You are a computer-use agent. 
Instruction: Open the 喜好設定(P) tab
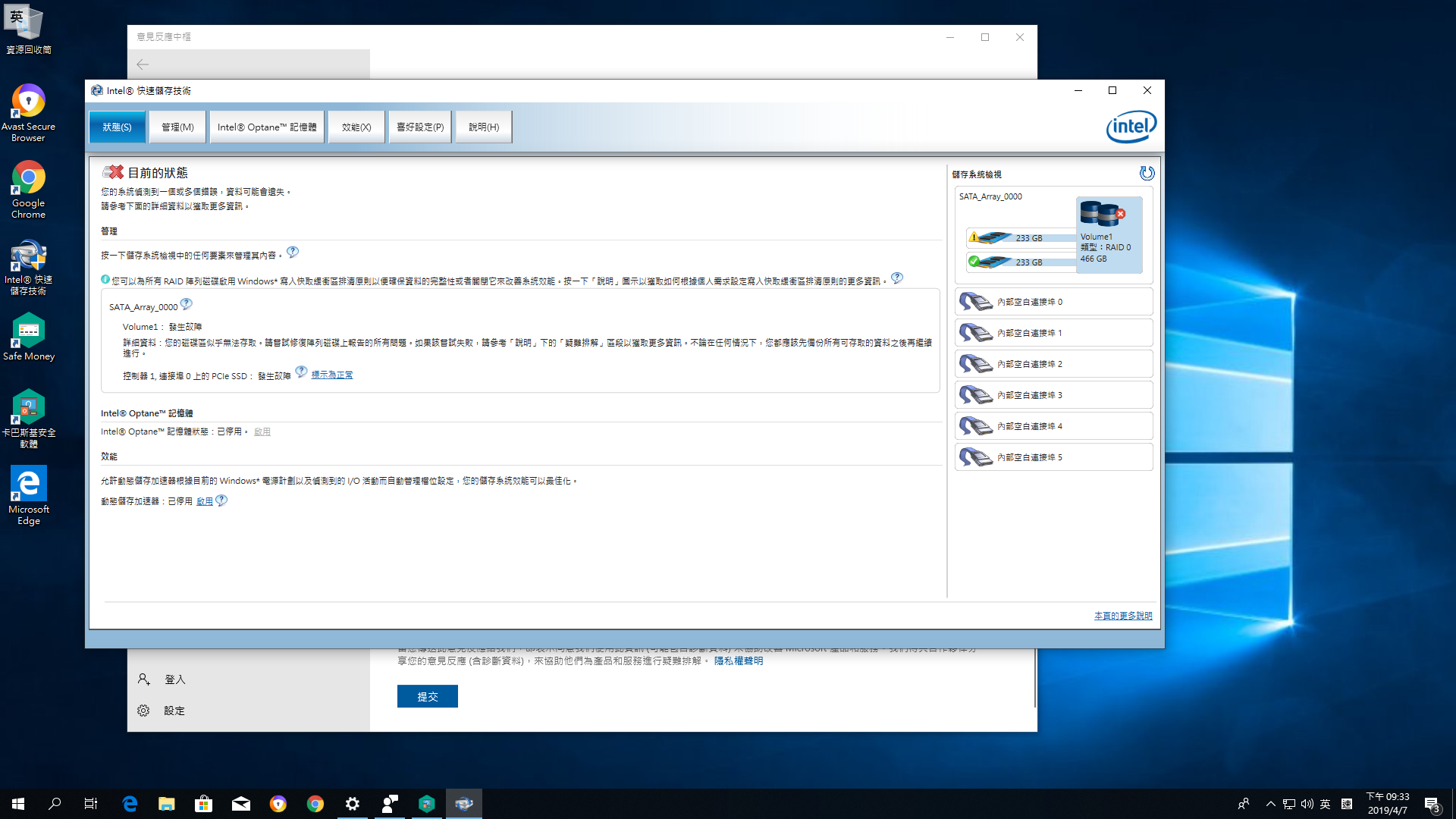click(x=420, y=127)
